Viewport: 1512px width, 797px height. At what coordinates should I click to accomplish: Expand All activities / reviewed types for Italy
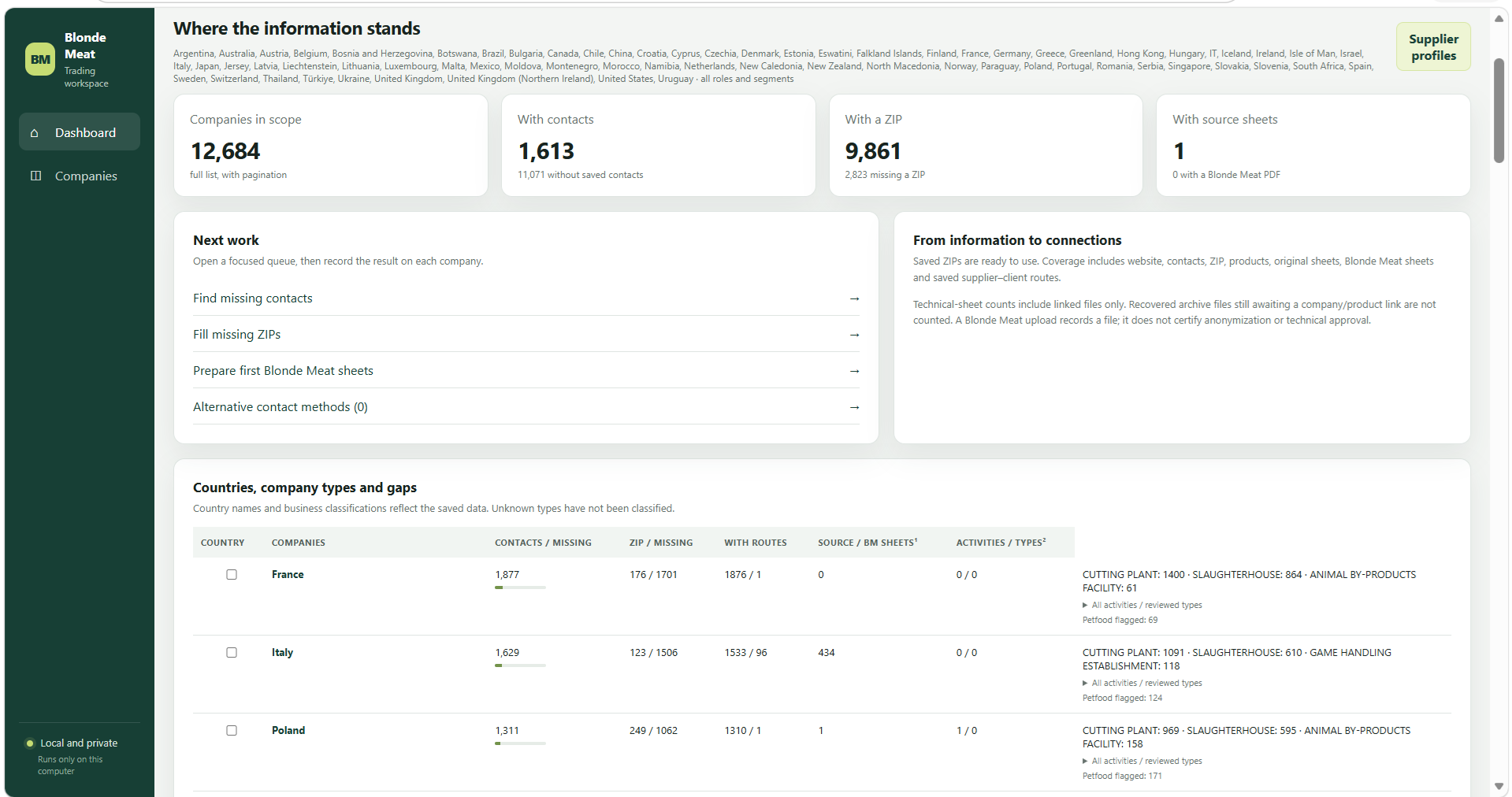pyautogui.click(x=1142, y=683)
